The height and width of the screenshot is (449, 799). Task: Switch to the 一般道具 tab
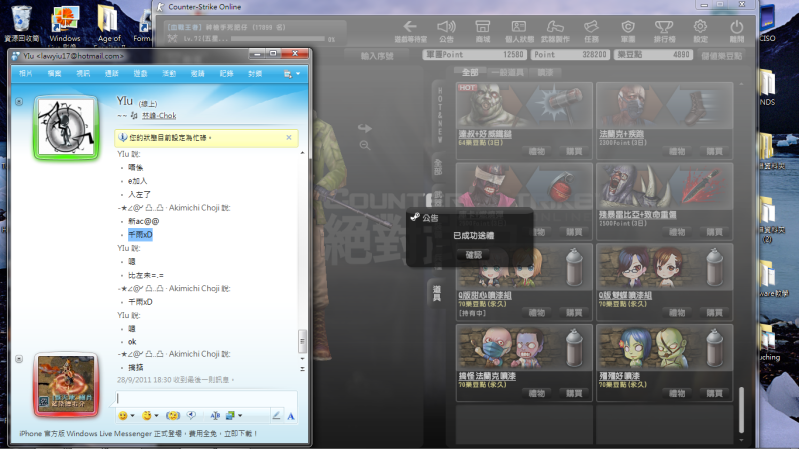(x=507, y=72)
